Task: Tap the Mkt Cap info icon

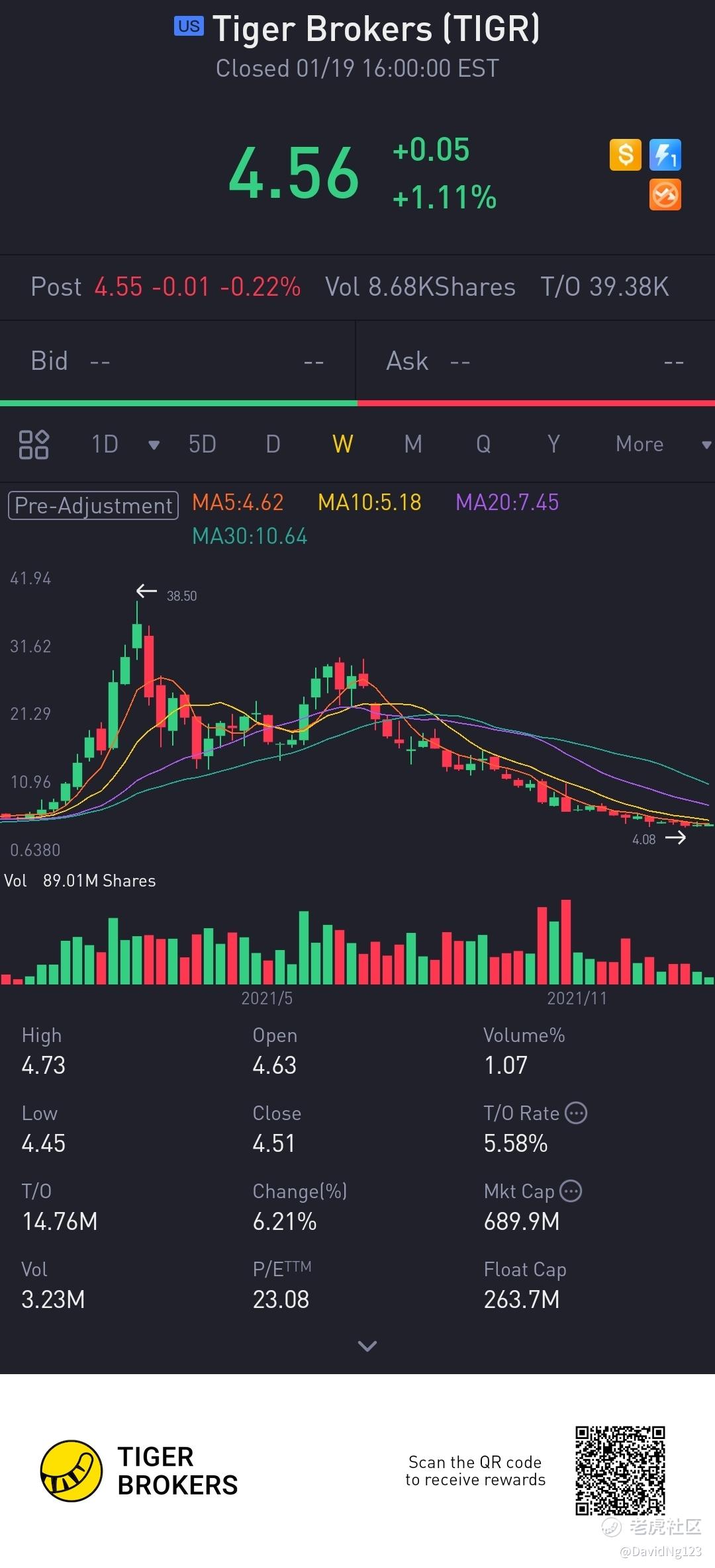Action: tap(571, 1191)
